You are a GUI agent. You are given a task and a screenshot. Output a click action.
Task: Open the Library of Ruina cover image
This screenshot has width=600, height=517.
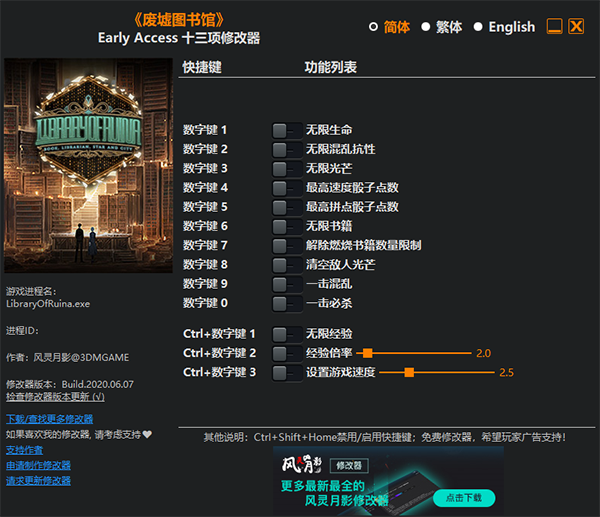(88, 165)
